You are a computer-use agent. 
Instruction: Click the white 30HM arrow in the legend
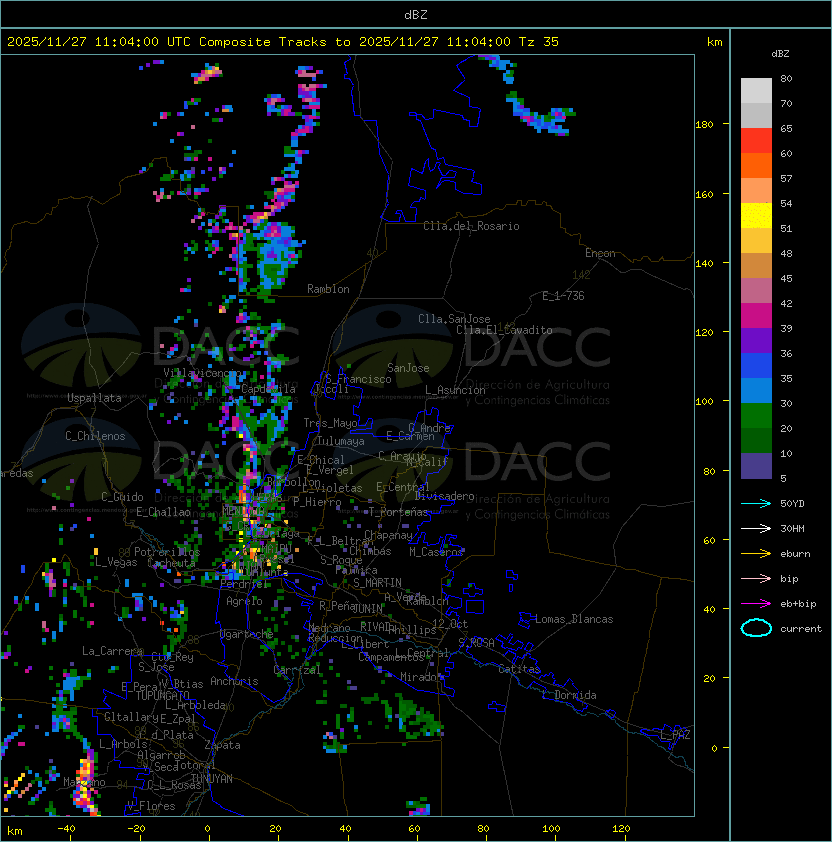point(756,529)
